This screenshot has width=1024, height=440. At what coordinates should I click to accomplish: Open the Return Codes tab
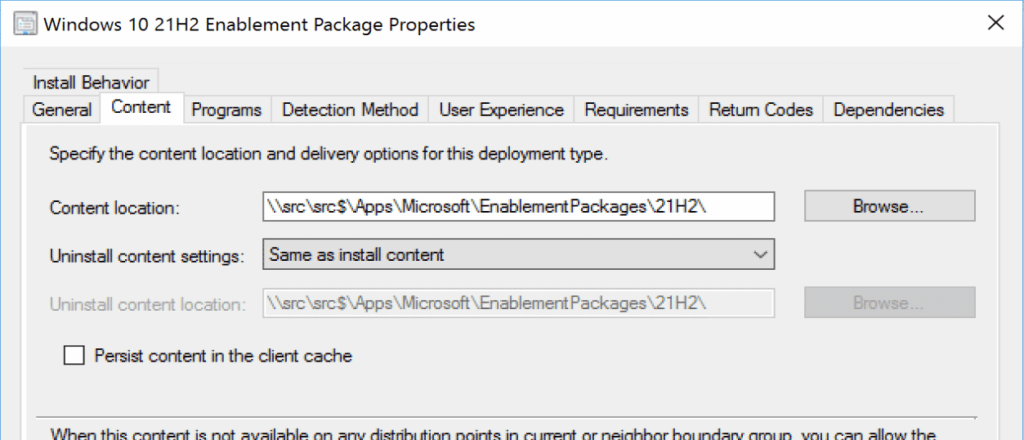click(x=761, y=110)
